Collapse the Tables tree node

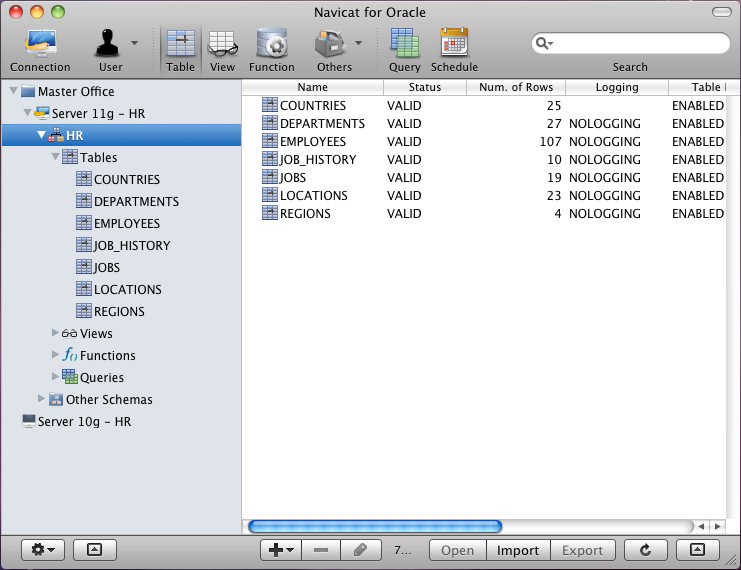(56, 156)
